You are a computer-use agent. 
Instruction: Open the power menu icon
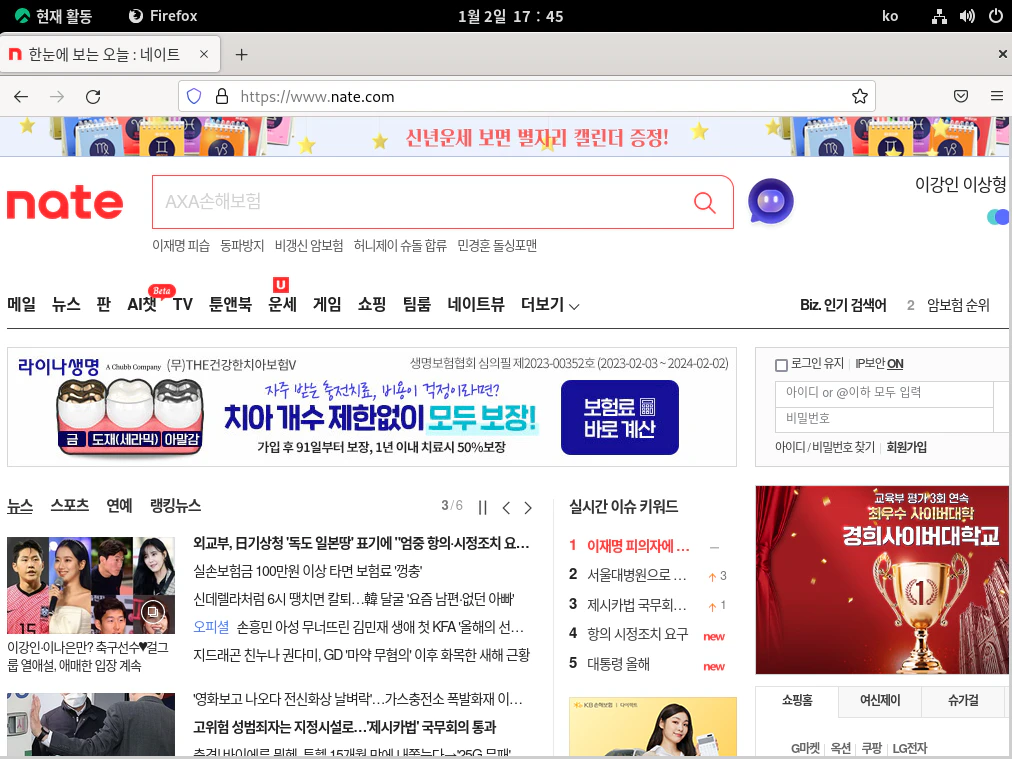coord(996,15)
